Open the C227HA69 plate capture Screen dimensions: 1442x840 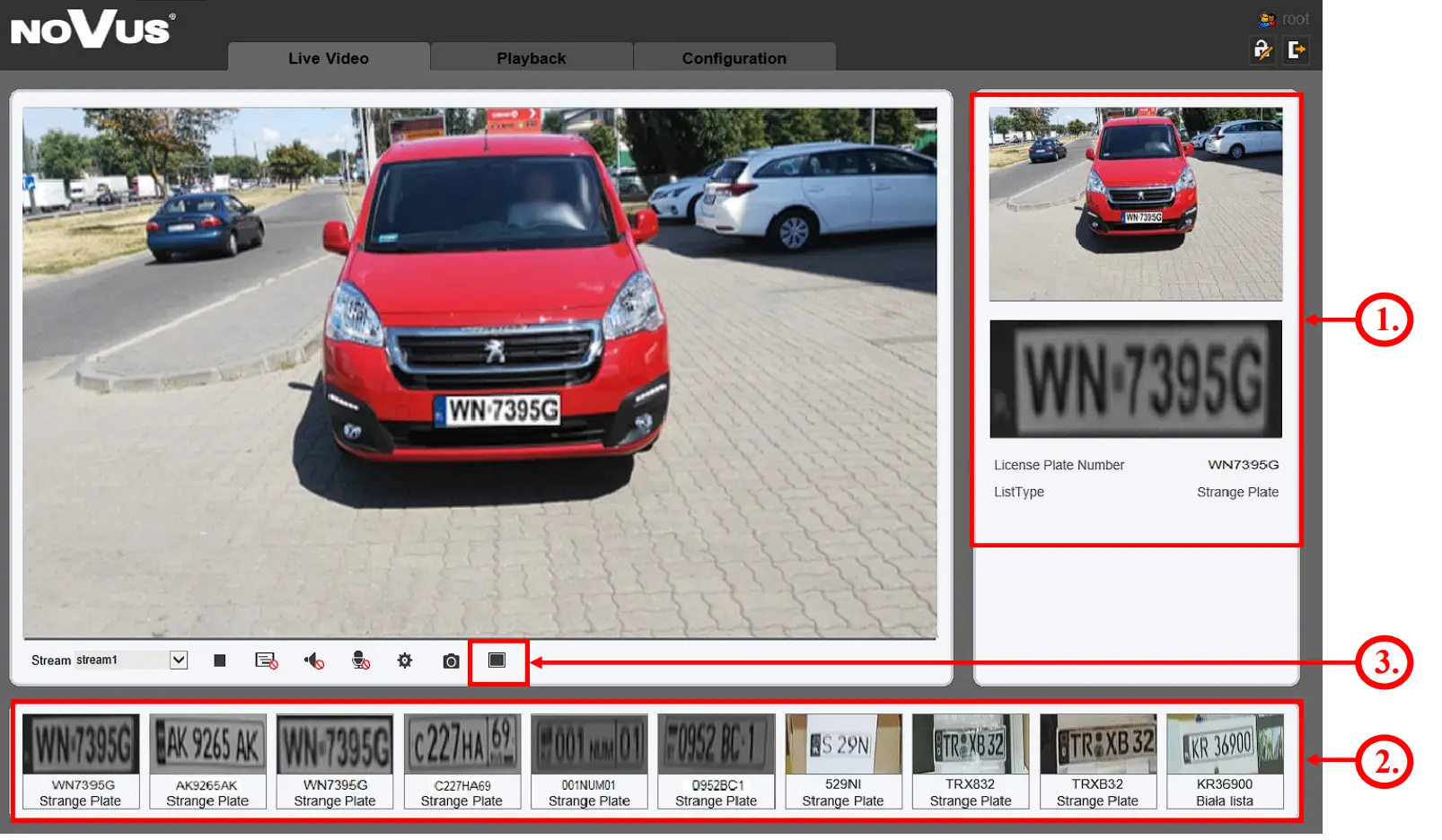462,760
